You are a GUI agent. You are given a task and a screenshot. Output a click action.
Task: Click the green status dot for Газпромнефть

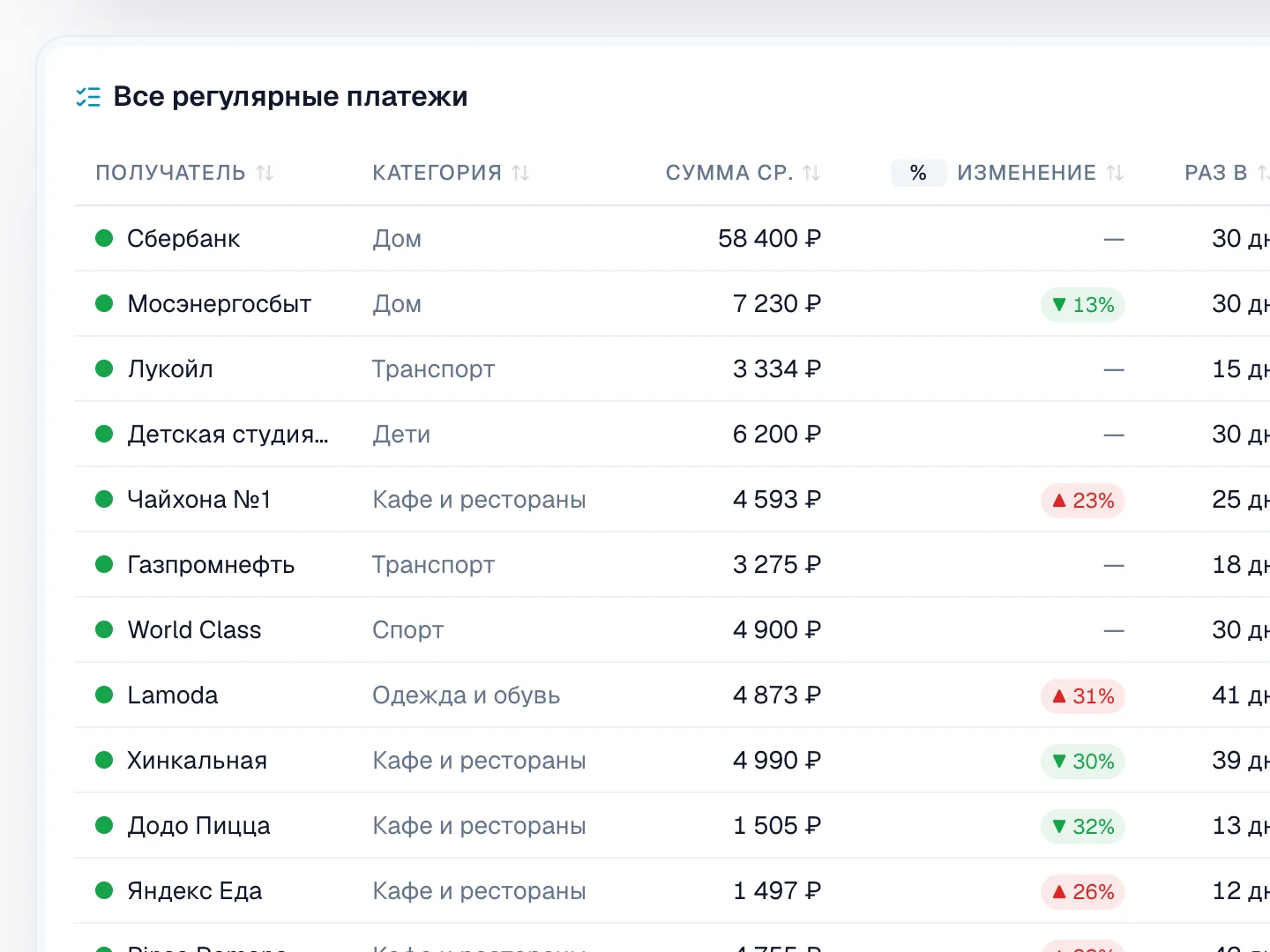pos(104,564)
